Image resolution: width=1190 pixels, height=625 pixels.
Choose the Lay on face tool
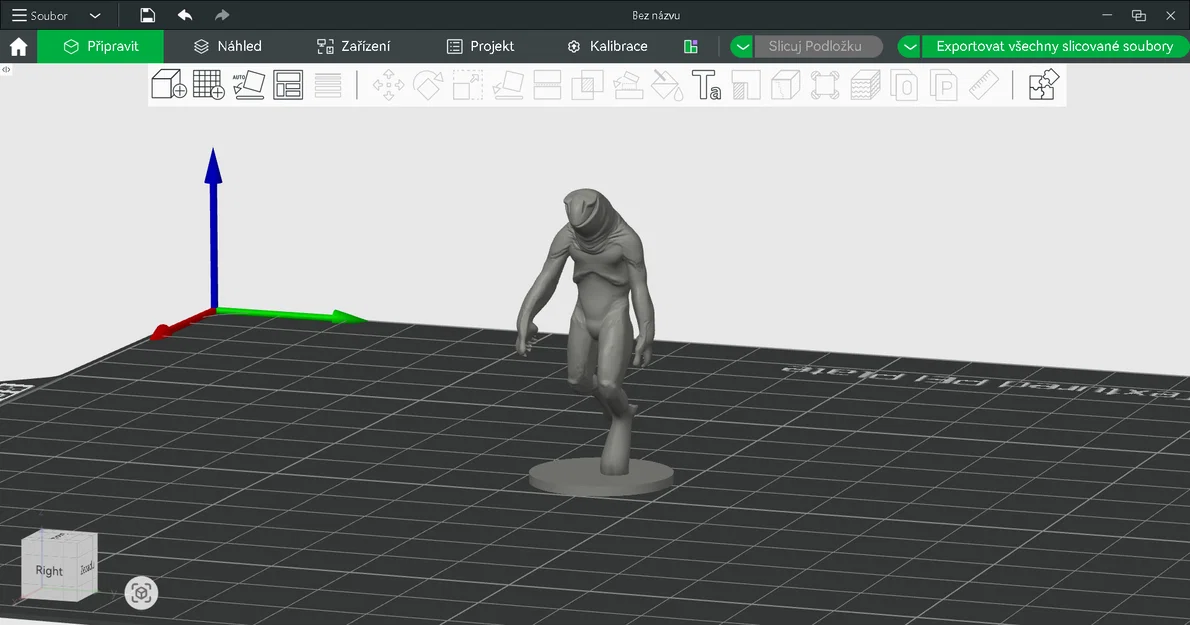coord(508,85)
